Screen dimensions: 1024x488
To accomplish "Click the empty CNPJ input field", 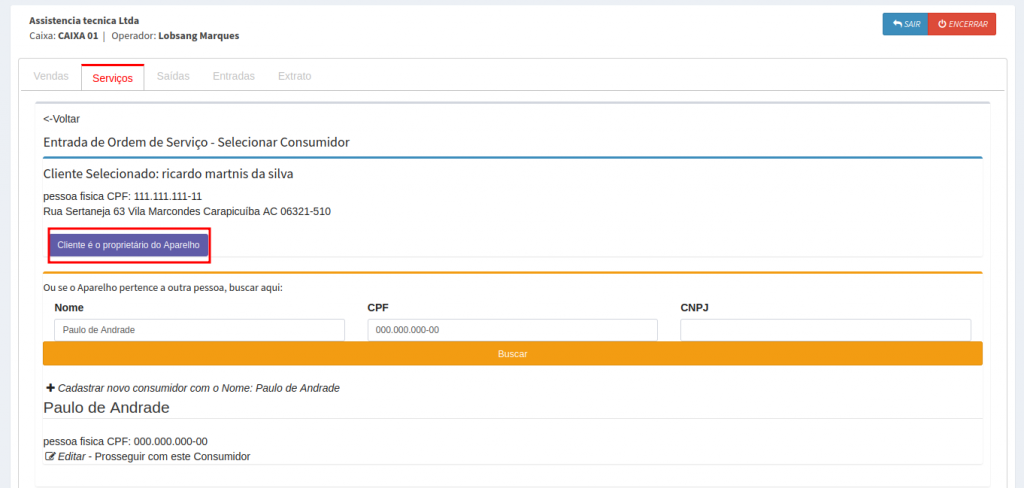I will coord(825,330).
